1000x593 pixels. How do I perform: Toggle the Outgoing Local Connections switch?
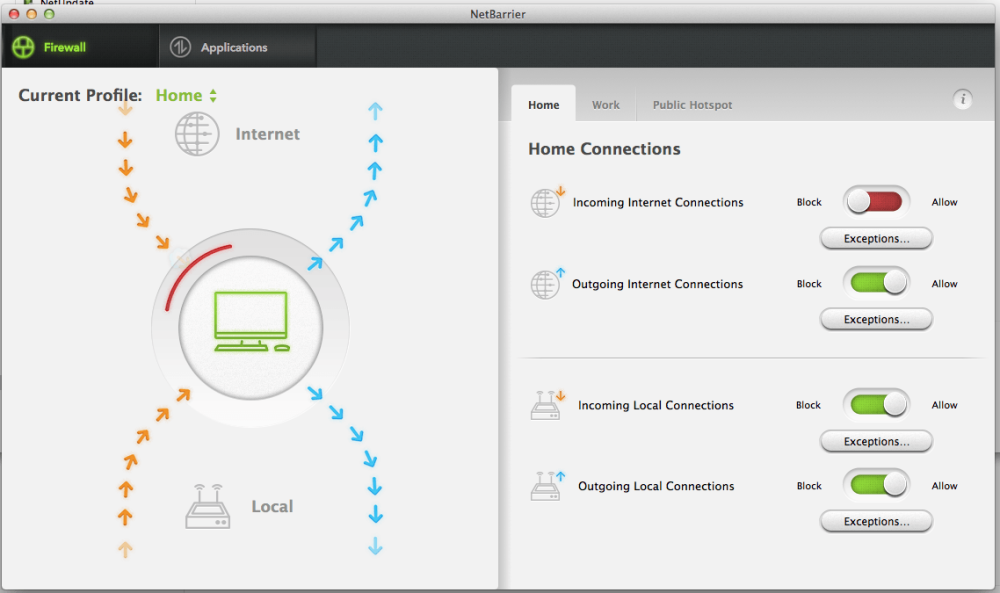(876, 485)
